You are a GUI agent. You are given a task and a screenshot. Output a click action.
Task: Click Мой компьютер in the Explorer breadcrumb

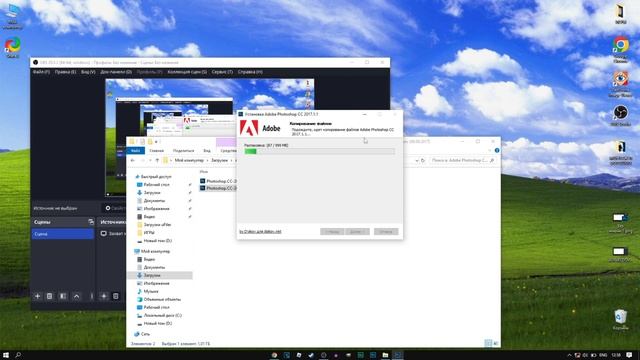click(189, 160)
